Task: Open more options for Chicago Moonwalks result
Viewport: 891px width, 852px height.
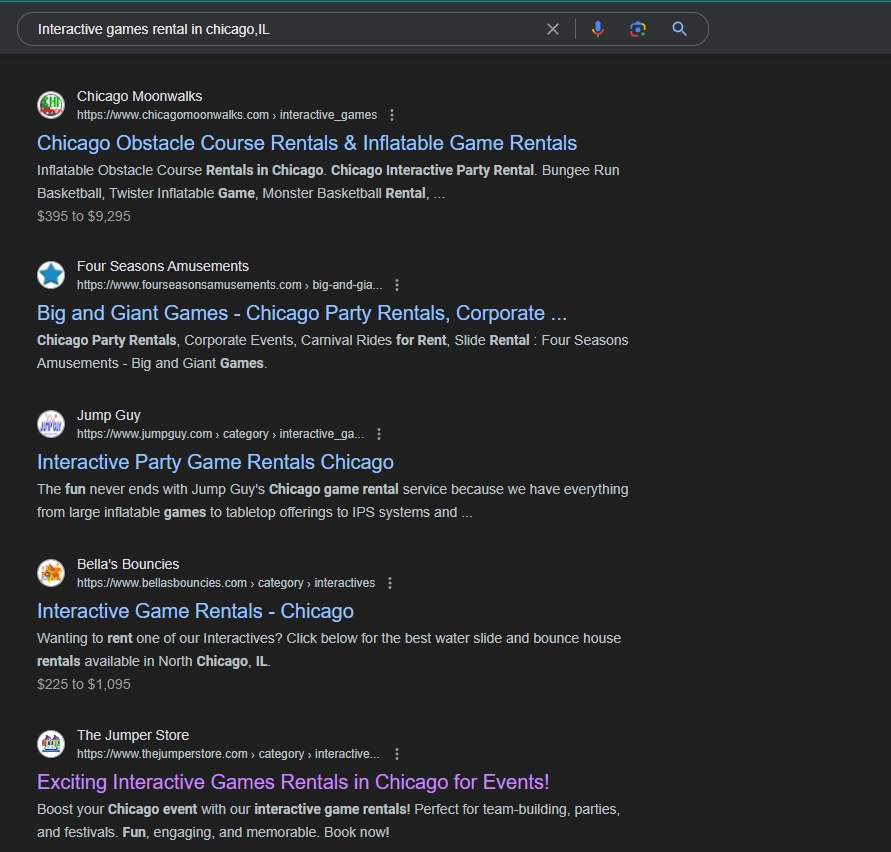Action: pyautogui.click(x=392, y=115)
